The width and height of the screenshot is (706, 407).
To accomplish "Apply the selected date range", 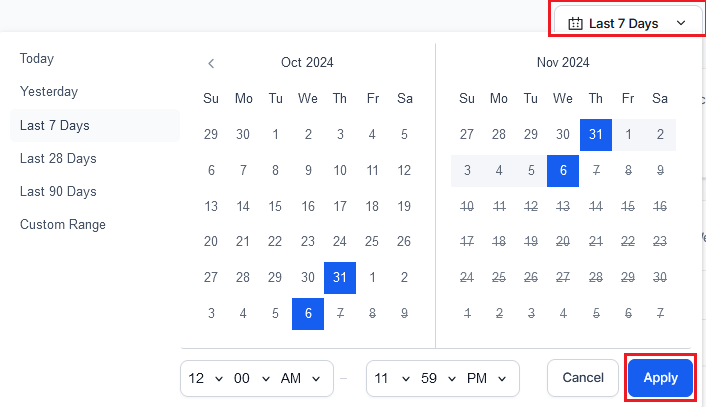I will pos(660,378).
